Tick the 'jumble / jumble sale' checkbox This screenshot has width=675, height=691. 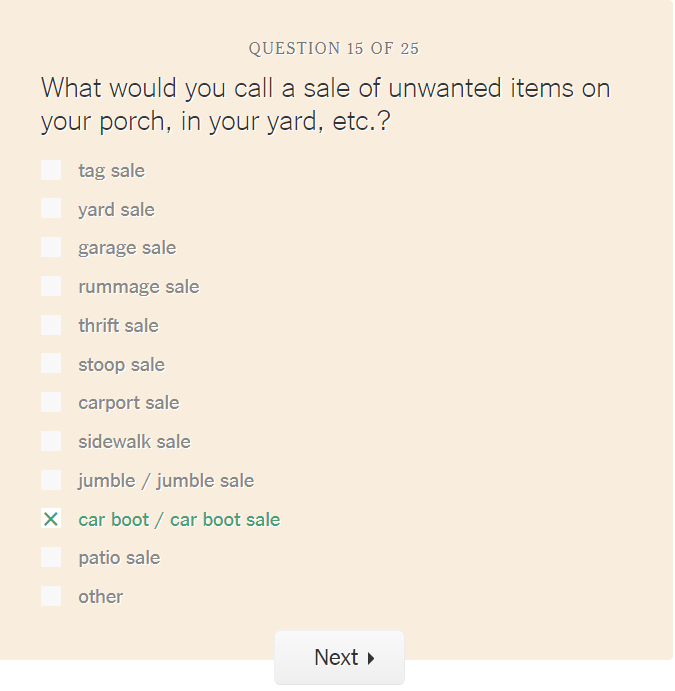point(51,480)
